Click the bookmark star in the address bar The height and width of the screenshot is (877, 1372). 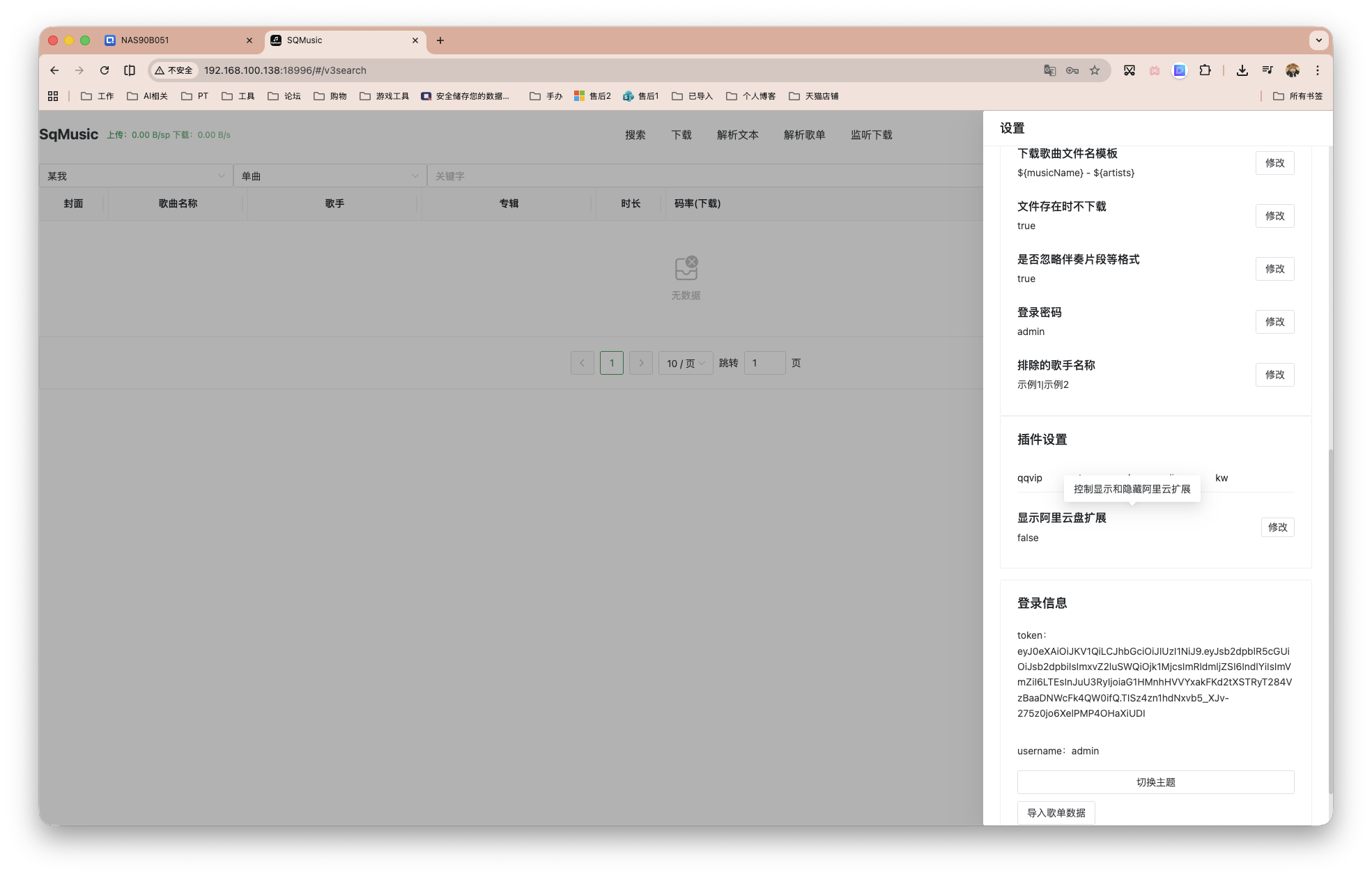[1095, 70]
